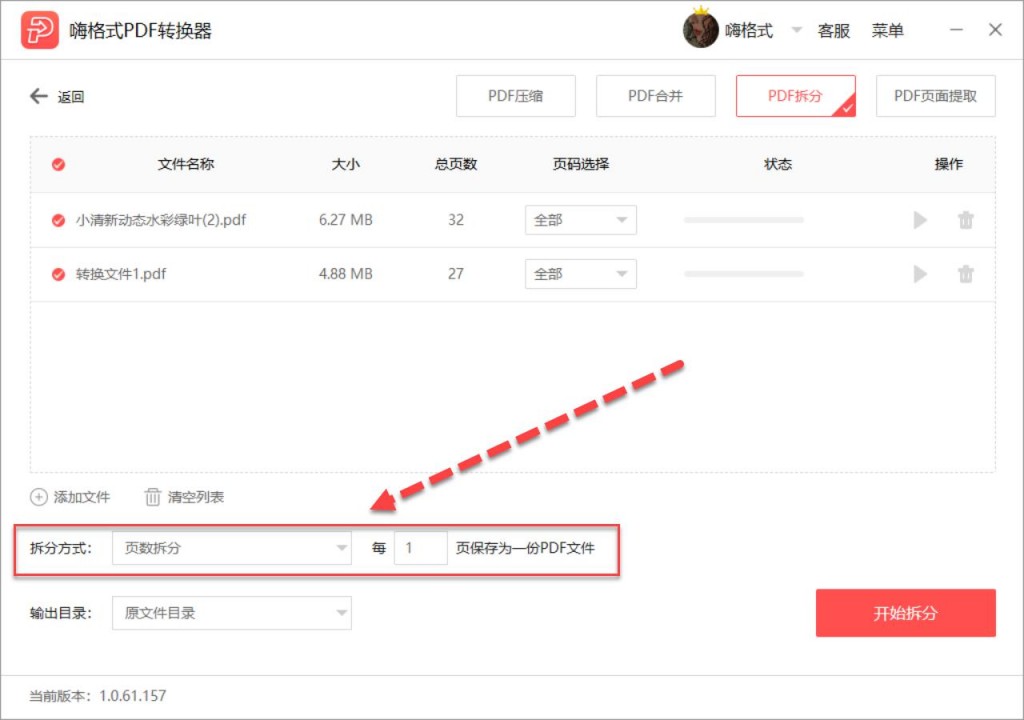Delete 小清新动态水彩绿叶(2).pdf with trash icon
Screen dimensions: 1024x720
click(965, 220)
